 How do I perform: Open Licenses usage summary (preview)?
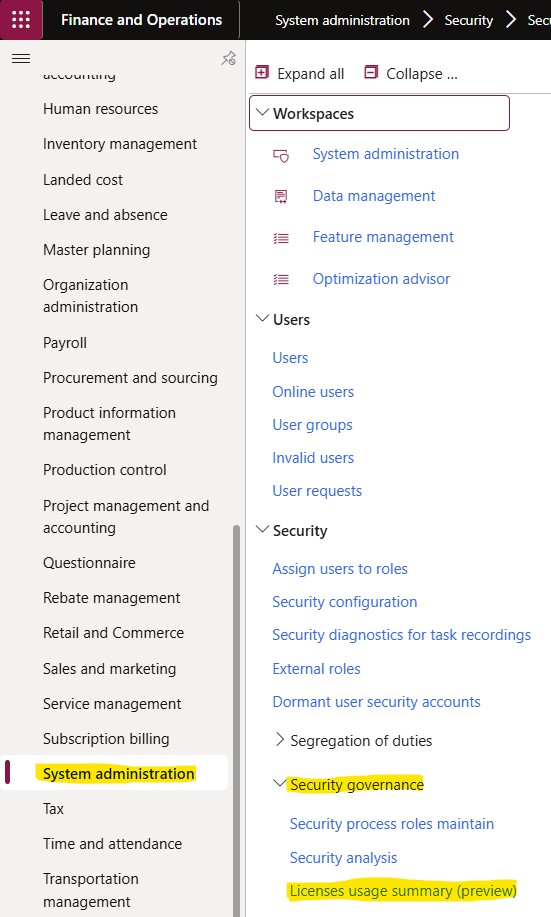pos(403,891)
